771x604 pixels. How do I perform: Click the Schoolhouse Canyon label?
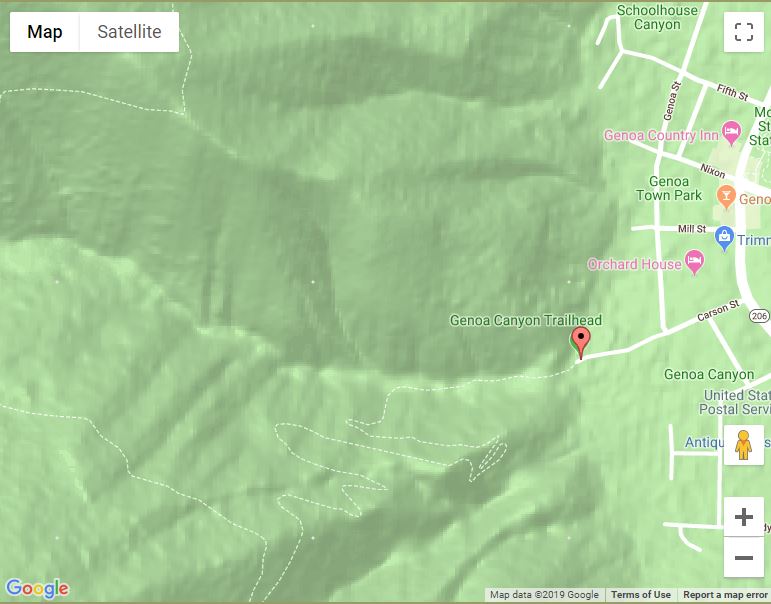(x=657, y=17)
